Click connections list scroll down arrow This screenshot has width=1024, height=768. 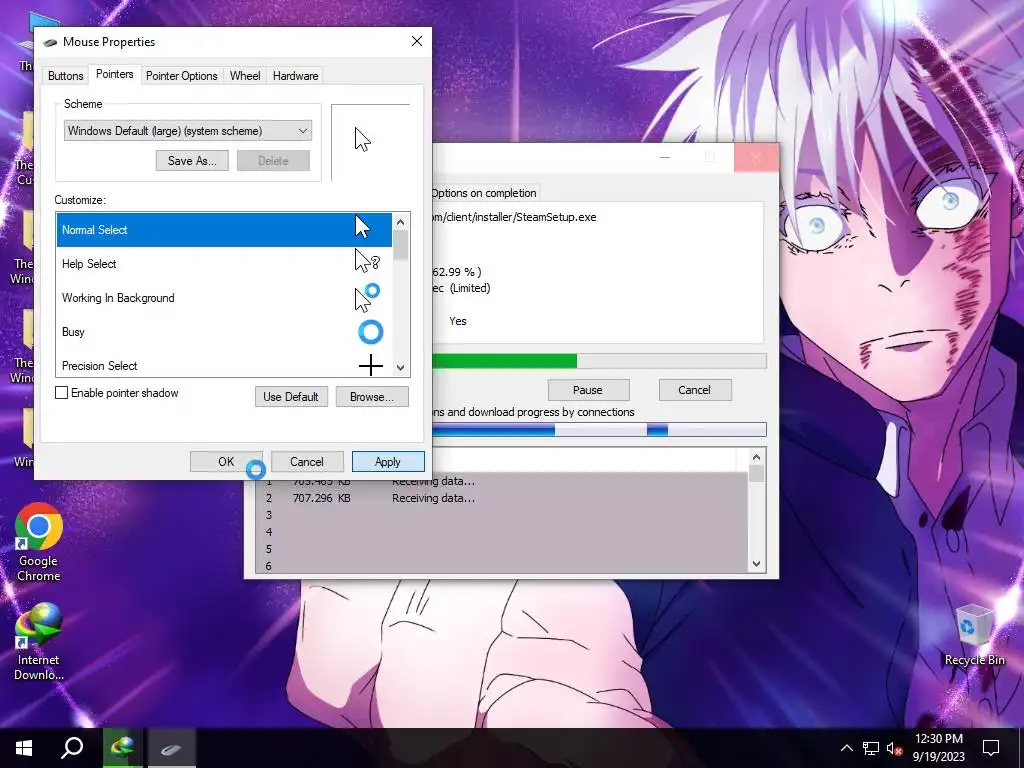[756, 564]
